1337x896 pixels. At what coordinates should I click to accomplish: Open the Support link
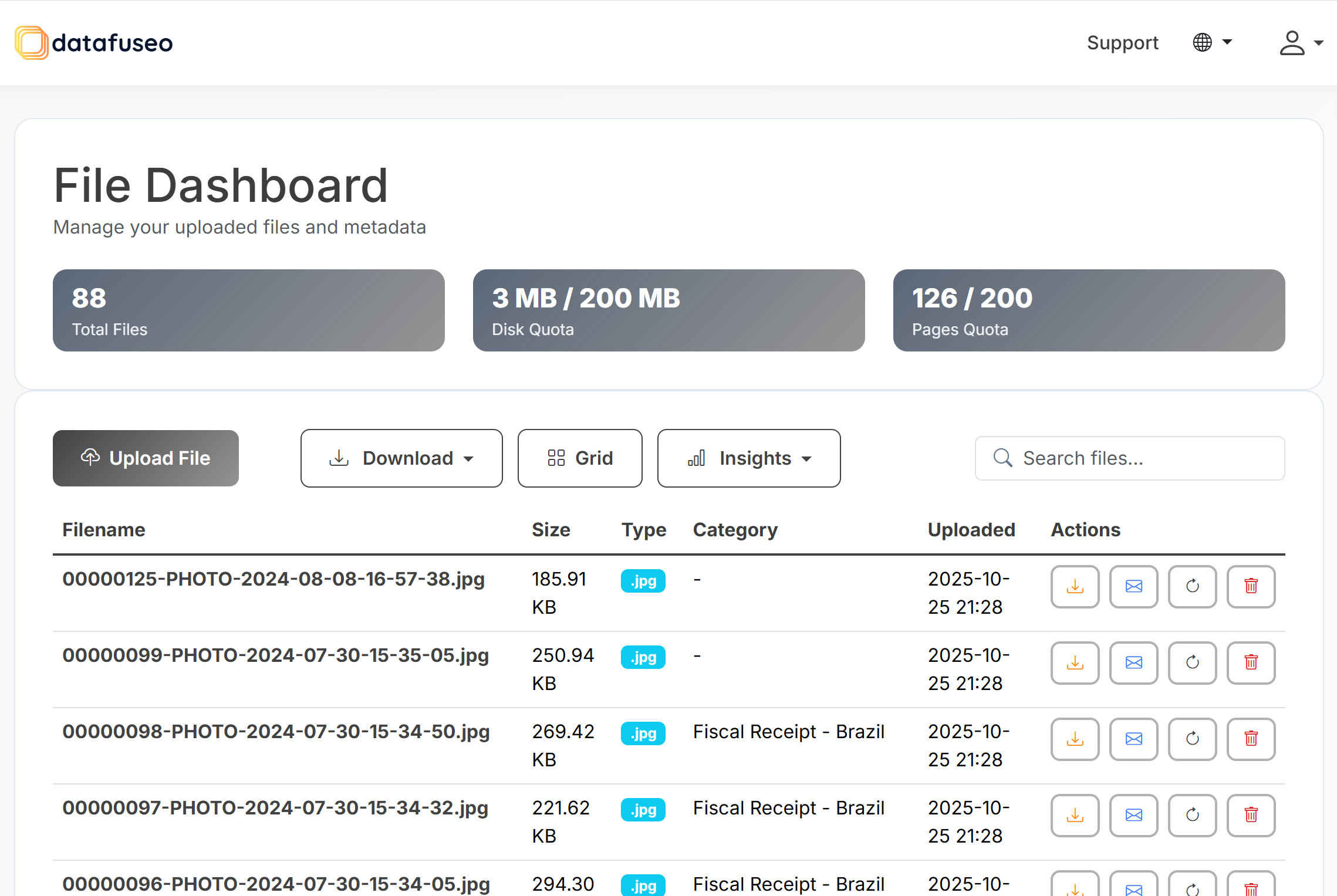click(1122, 43)
